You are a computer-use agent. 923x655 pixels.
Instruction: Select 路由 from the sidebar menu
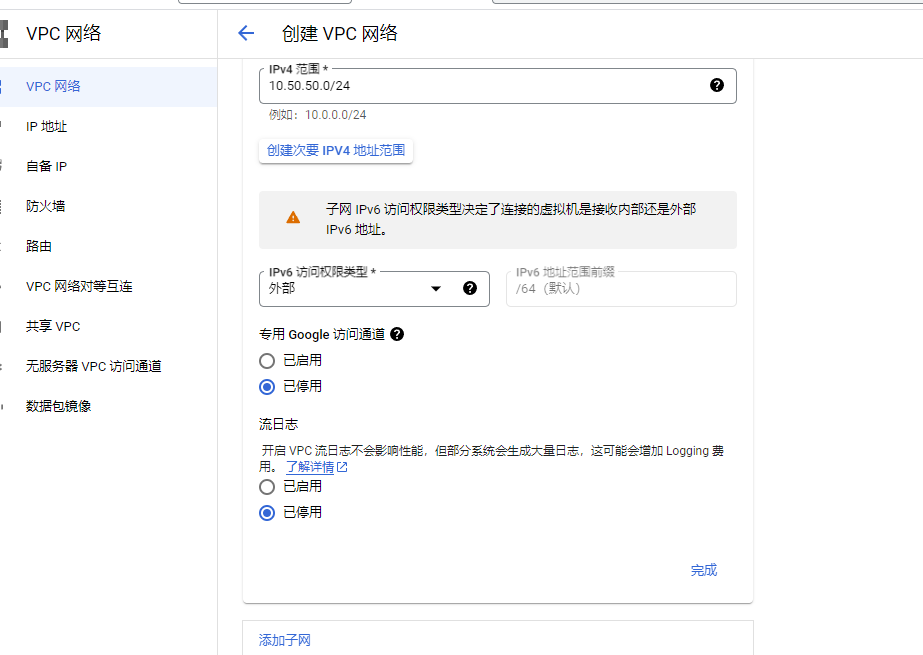39,246
